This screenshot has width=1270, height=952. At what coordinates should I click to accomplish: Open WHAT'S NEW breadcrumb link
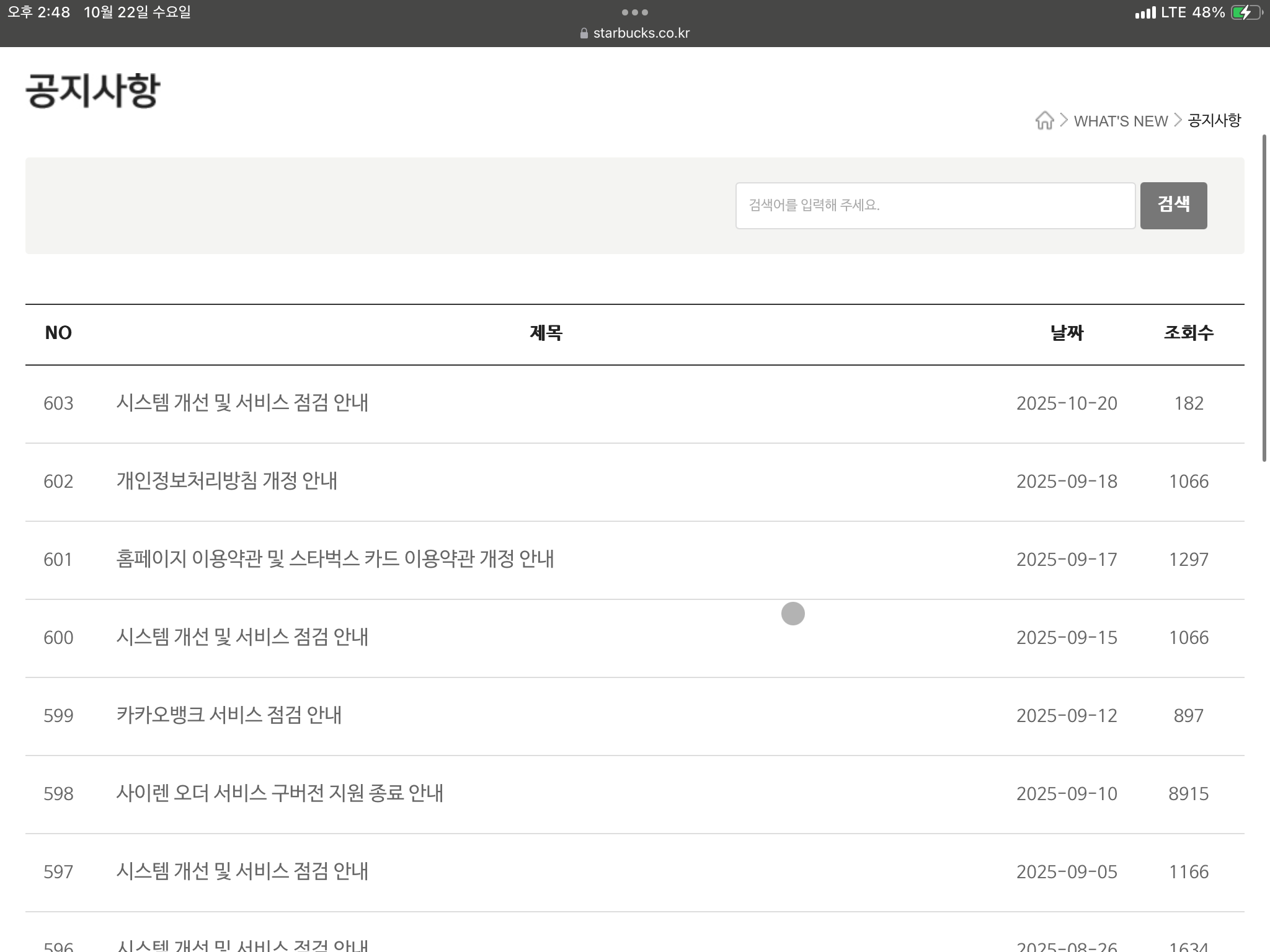(x=1121, y=121)
